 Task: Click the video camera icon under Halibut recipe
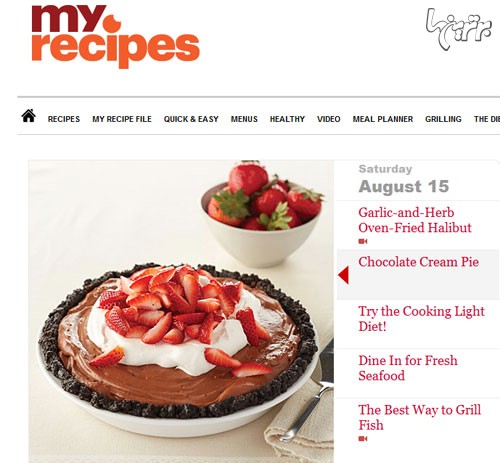(363, 241)
